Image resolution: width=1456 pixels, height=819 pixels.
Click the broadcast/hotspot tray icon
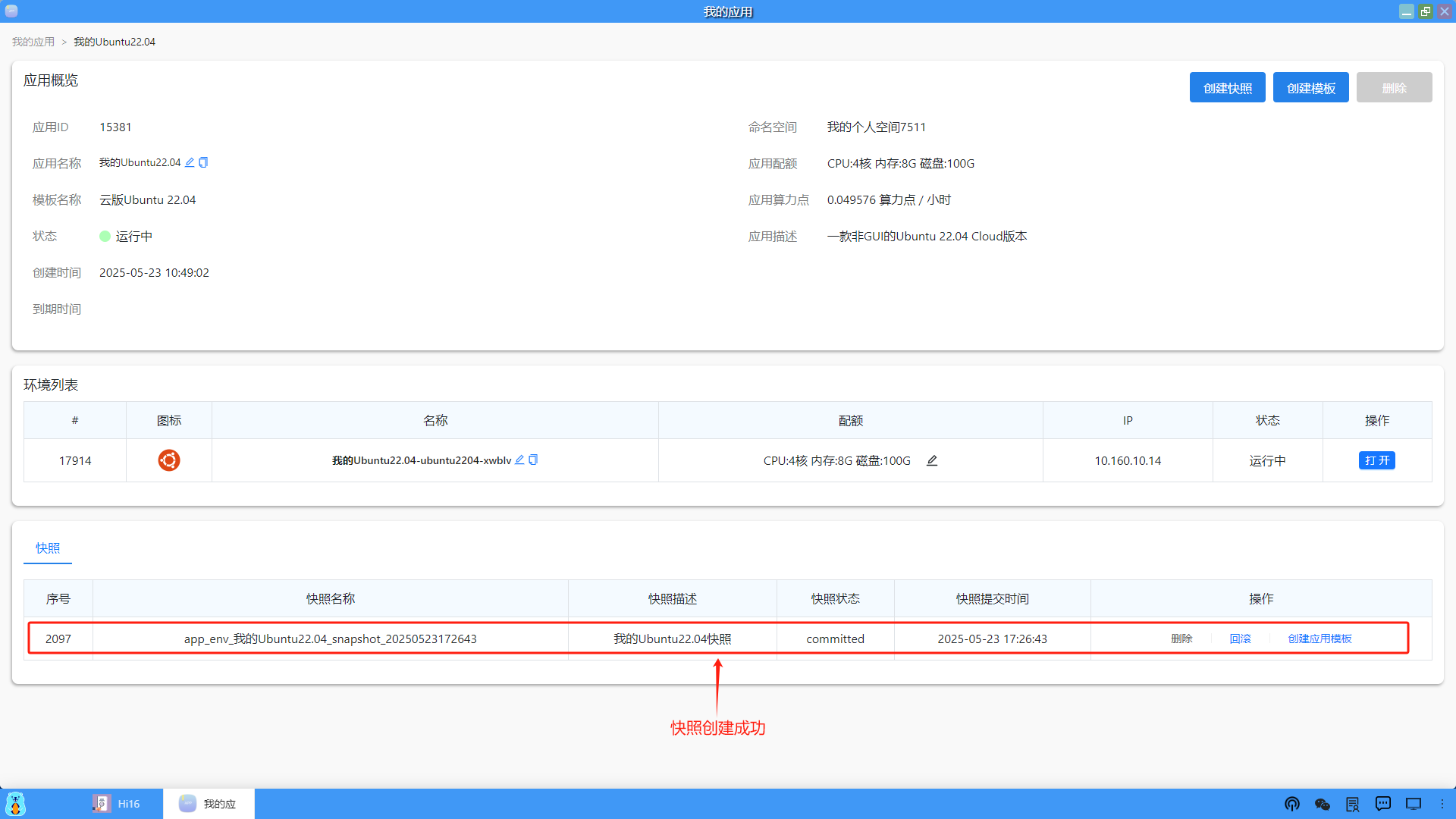pyautogui.click(x=1292, y=804)
